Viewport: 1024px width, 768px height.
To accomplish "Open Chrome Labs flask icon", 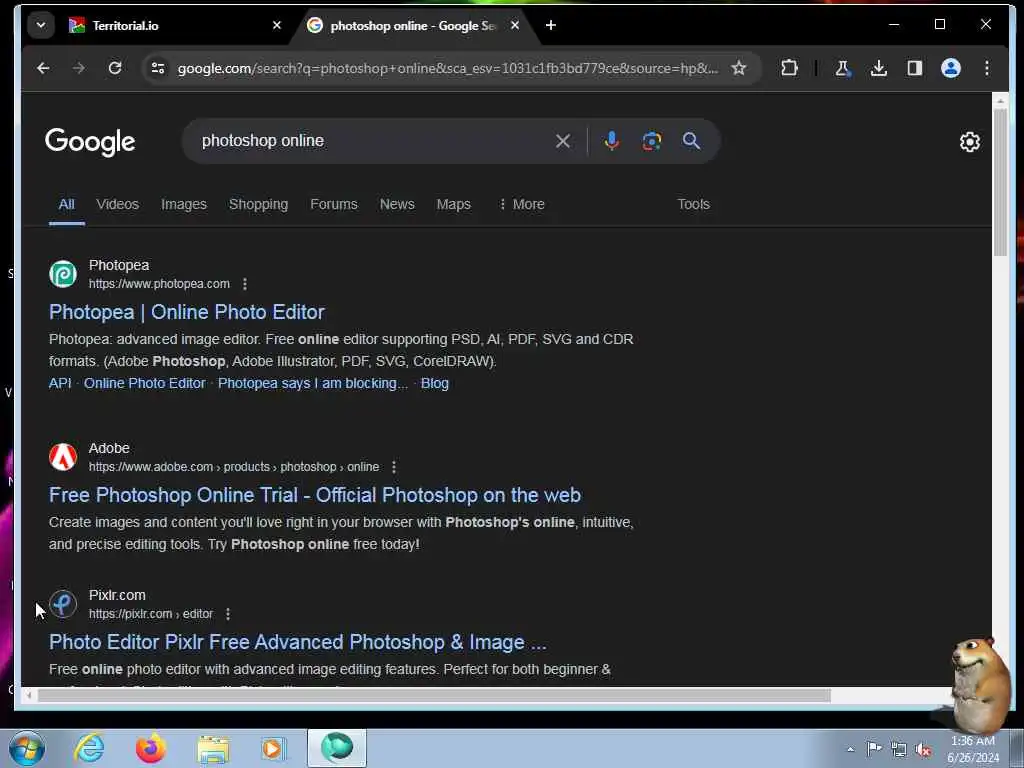I will point(842,68).
